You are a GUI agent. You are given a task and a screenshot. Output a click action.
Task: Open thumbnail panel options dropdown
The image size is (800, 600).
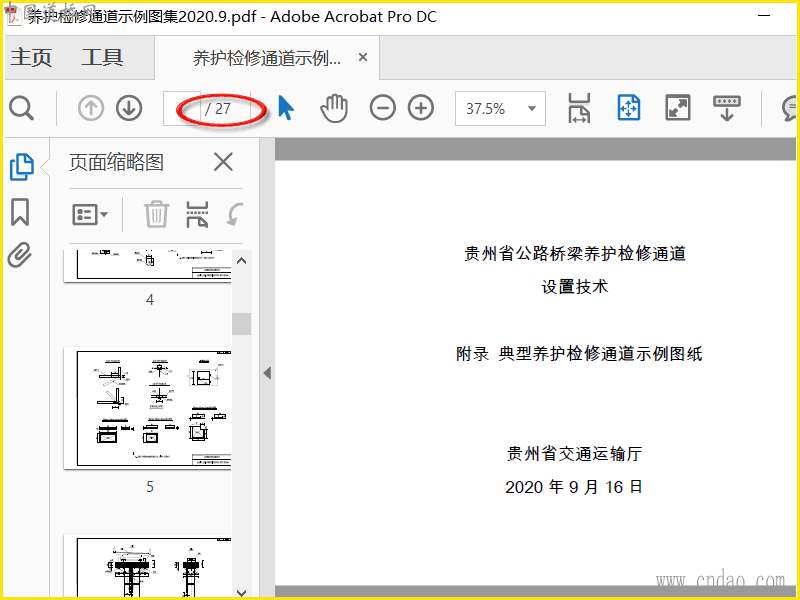click(x=90, y=214)
